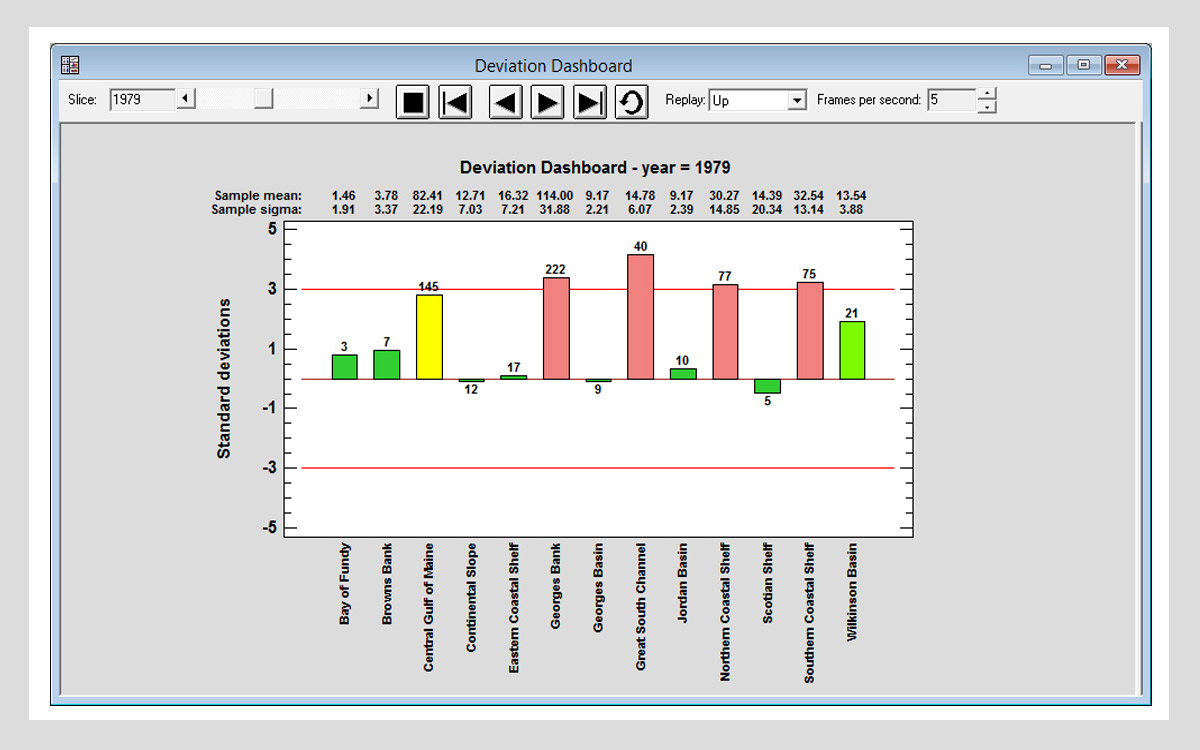This screenshot has height=750, width=1200.
Task: Select the Wilkinson Basin green bar
Action: (851, 350)
